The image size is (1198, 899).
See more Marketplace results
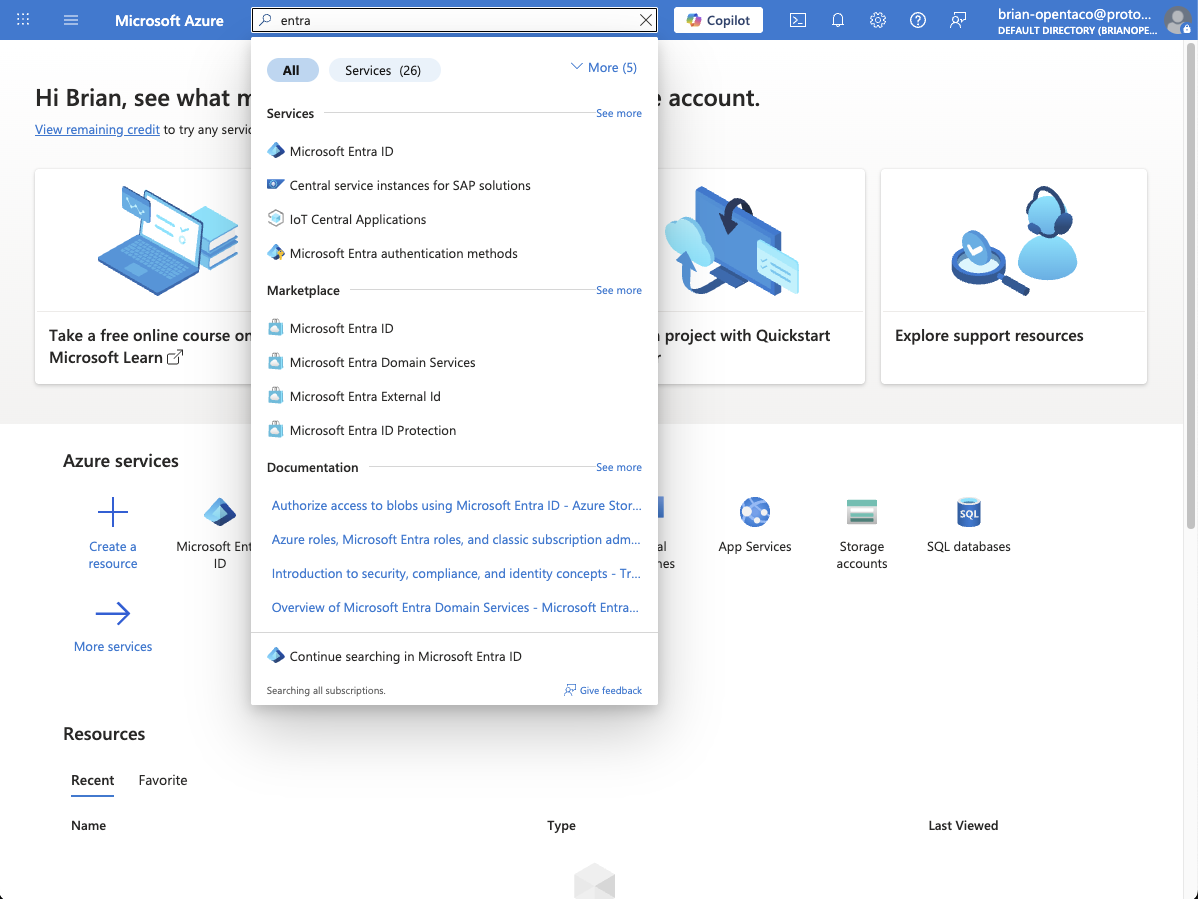[x=619, y=290]
